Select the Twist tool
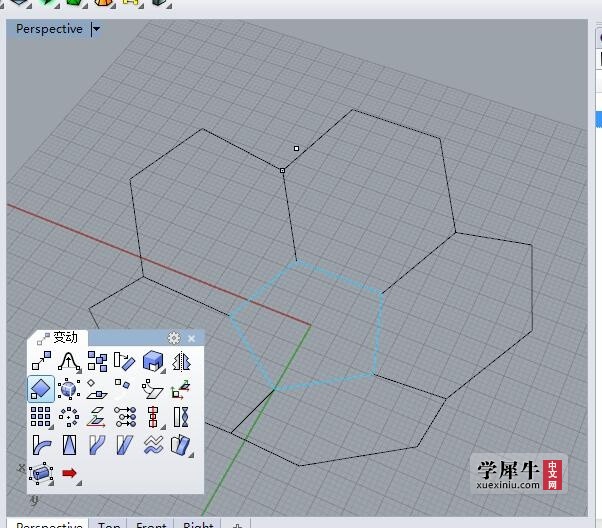 pyautogui.click(x=181, y=417)
